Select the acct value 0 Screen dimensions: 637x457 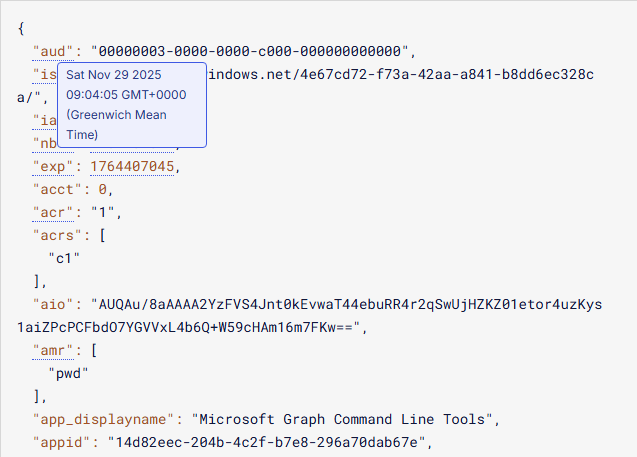[x=102, y=189]
